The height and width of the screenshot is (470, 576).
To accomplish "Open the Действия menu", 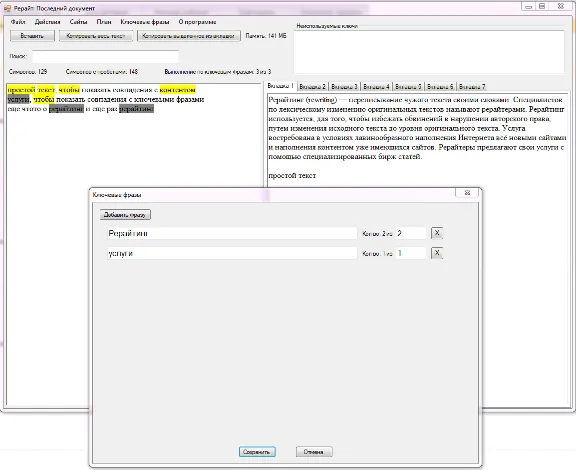I will [x=47, y=22].
